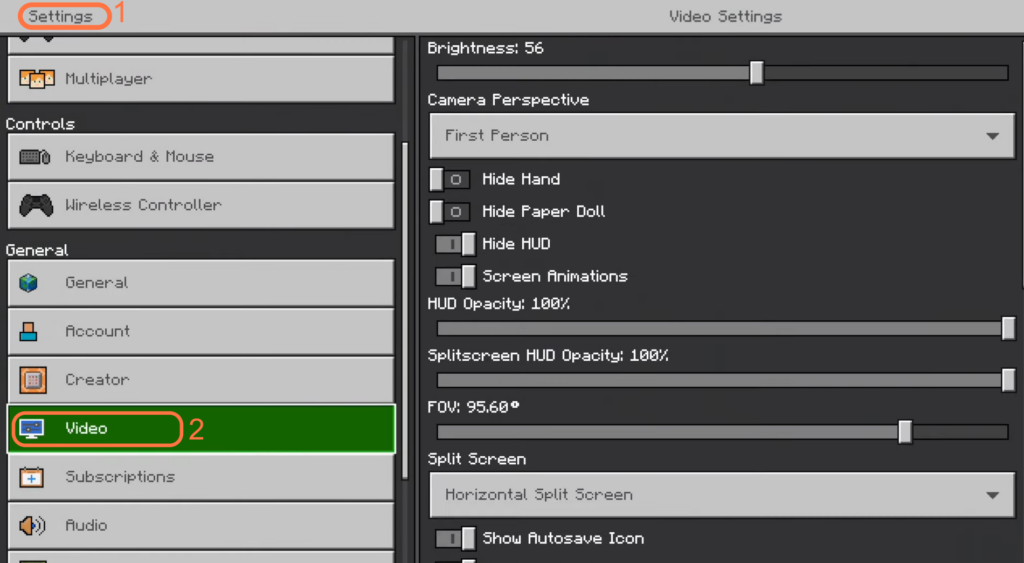This screenshot has height=563, width=1024.
Task: Toggle the Hide Hand switch
Action: click(x=449, y=179)
